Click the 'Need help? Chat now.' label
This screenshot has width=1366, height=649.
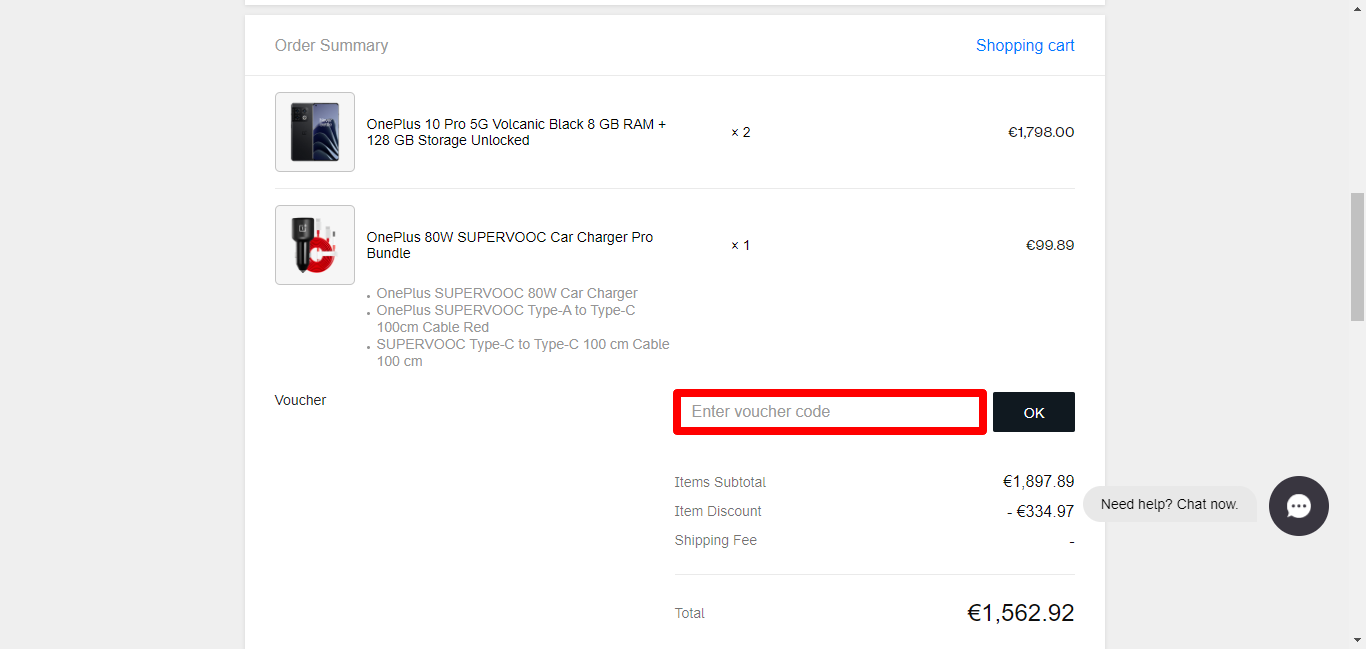pyautogui.click(x=1169, y=504)
